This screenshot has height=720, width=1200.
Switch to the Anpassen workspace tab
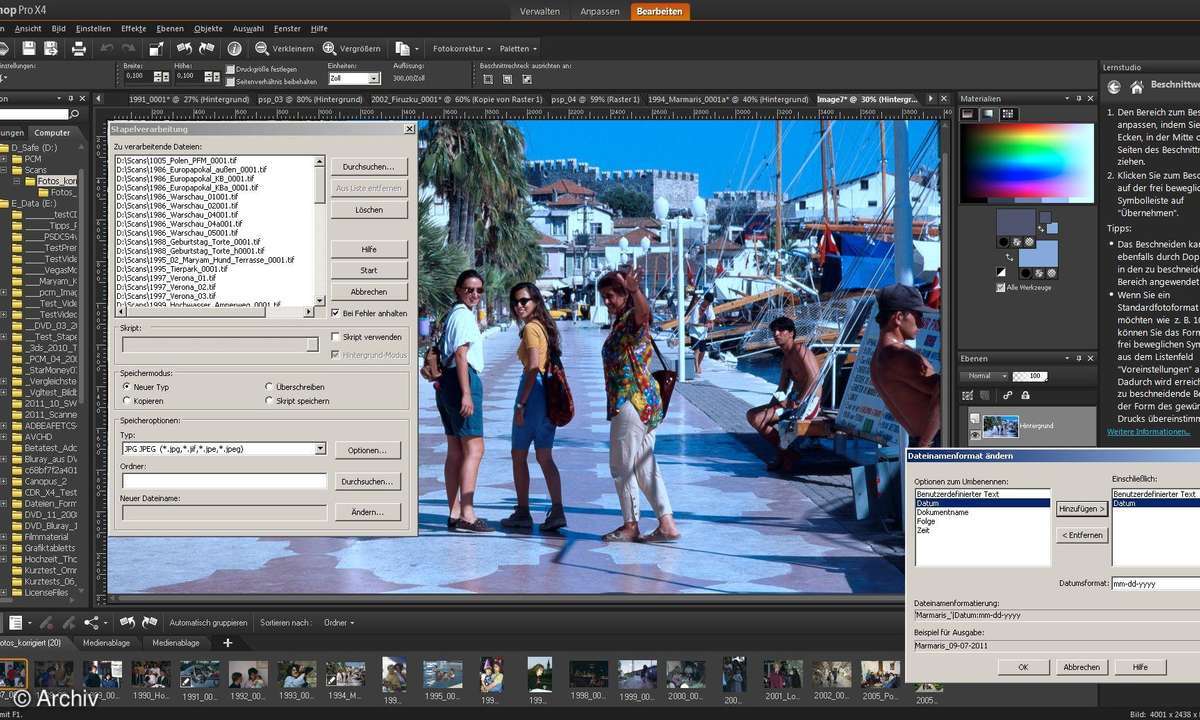599,11
